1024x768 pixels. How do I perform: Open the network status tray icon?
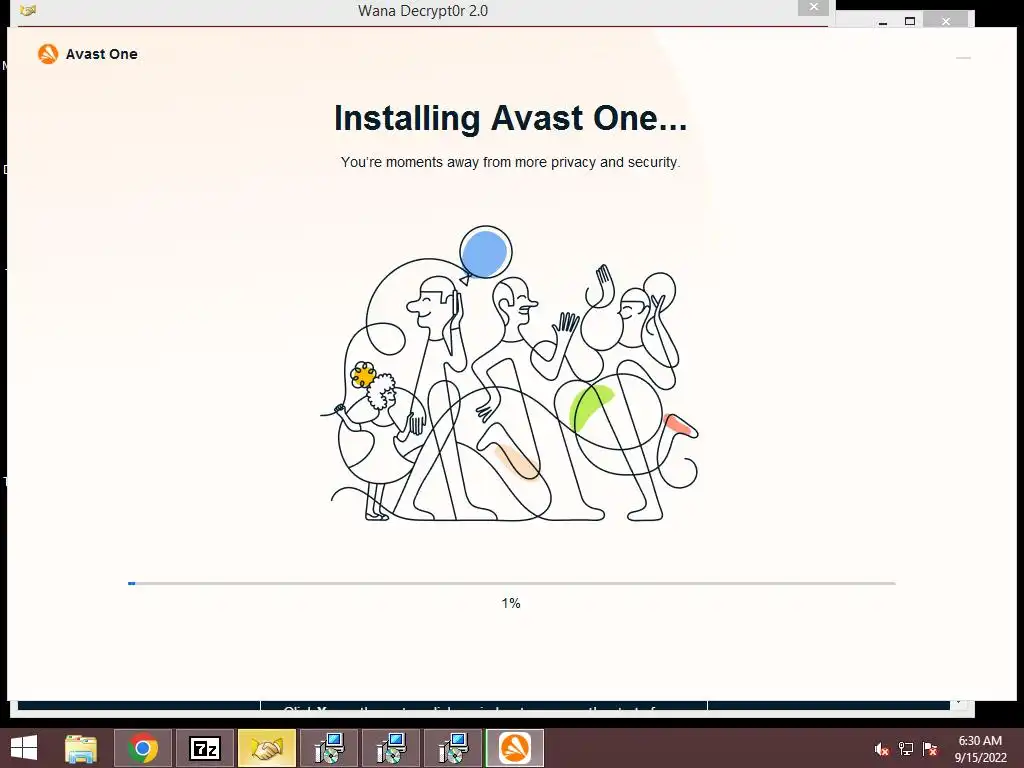(x=906, y=749)
